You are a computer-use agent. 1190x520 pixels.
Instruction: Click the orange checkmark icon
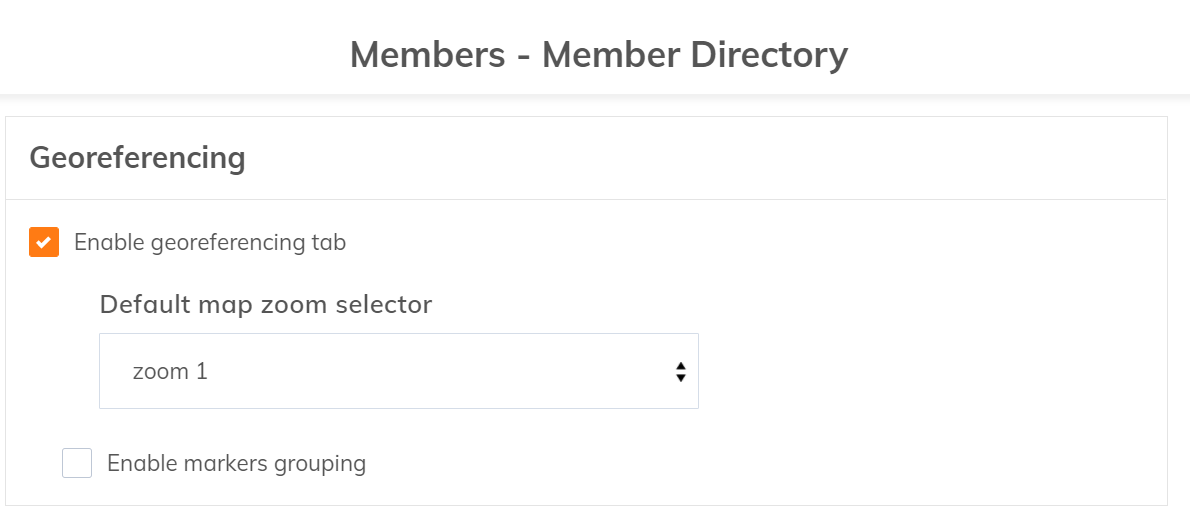pos(44,242)
